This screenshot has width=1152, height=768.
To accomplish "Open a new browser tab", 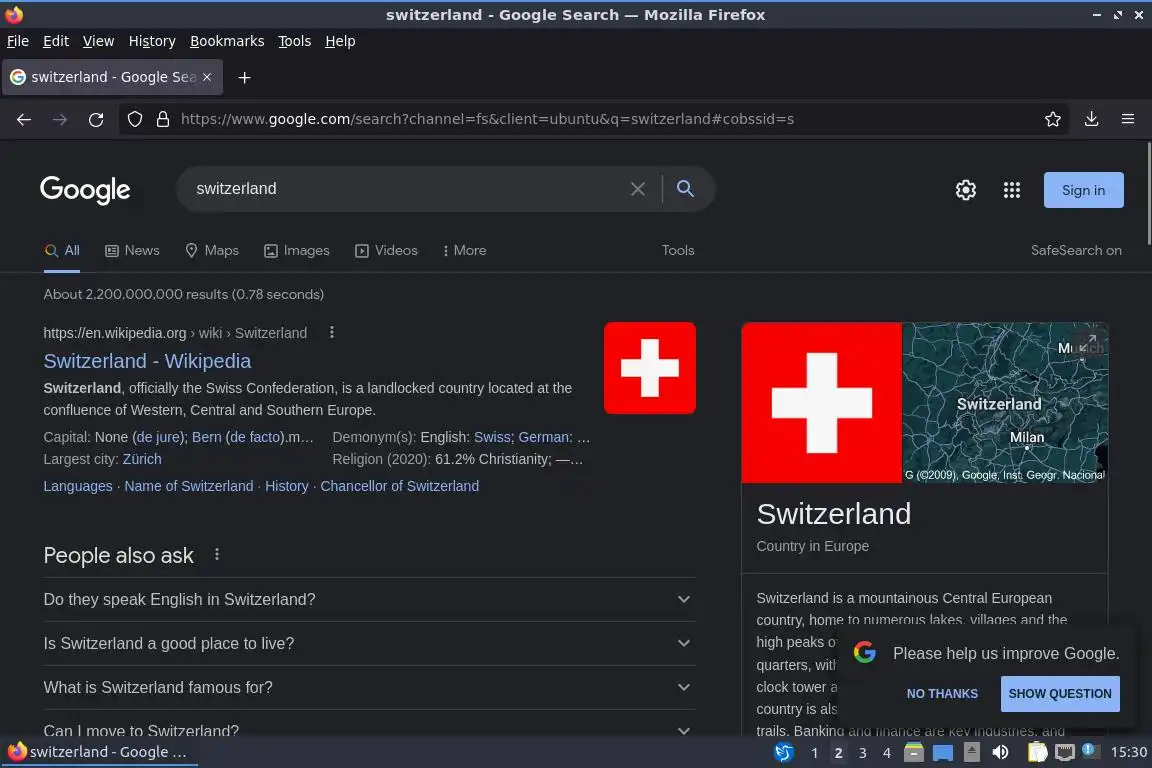I will coord(245,77).
